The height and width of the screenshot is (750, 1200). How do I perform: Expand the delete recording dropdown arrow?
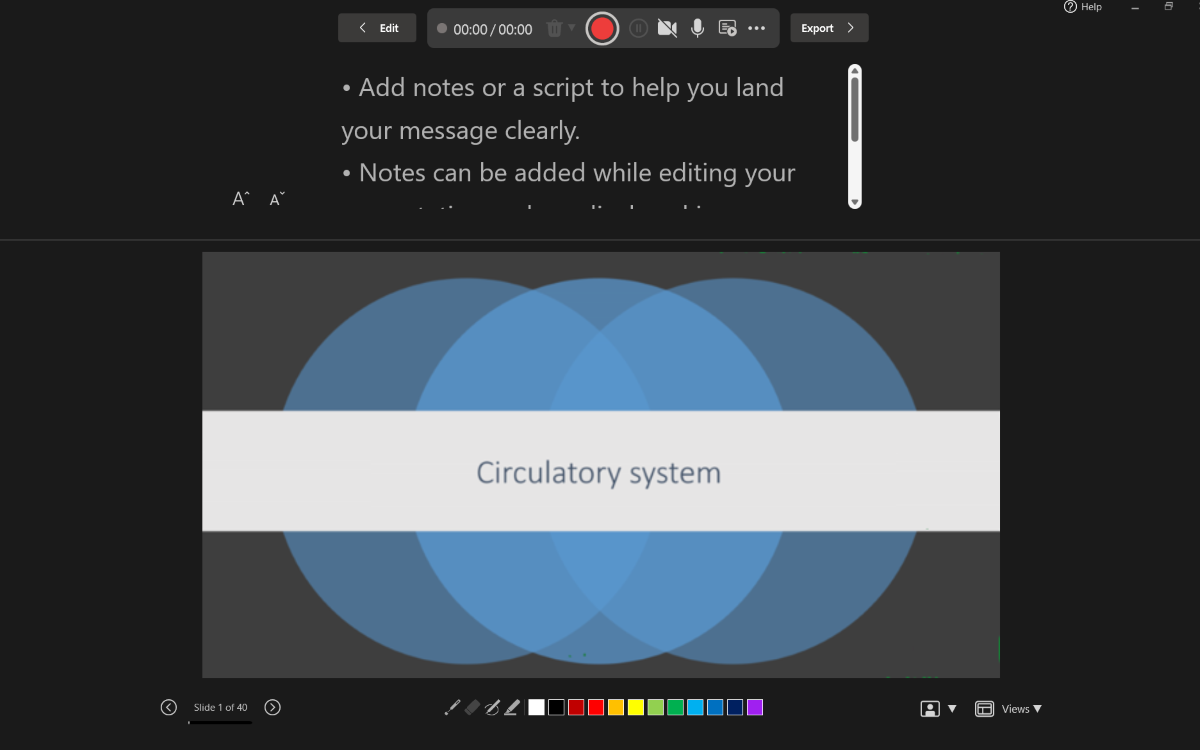(x=572, y=27)
